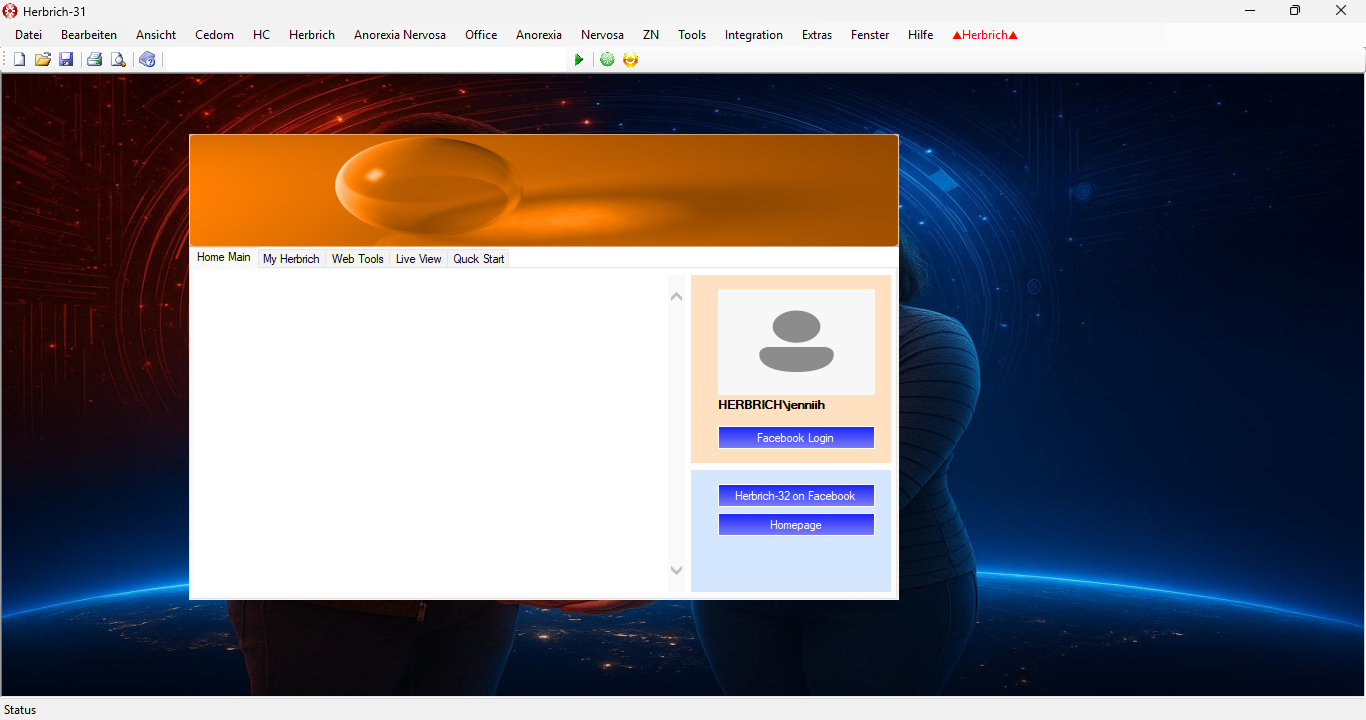
Task: Open the Nervosa menu
Action: click(x=602, y=35)
